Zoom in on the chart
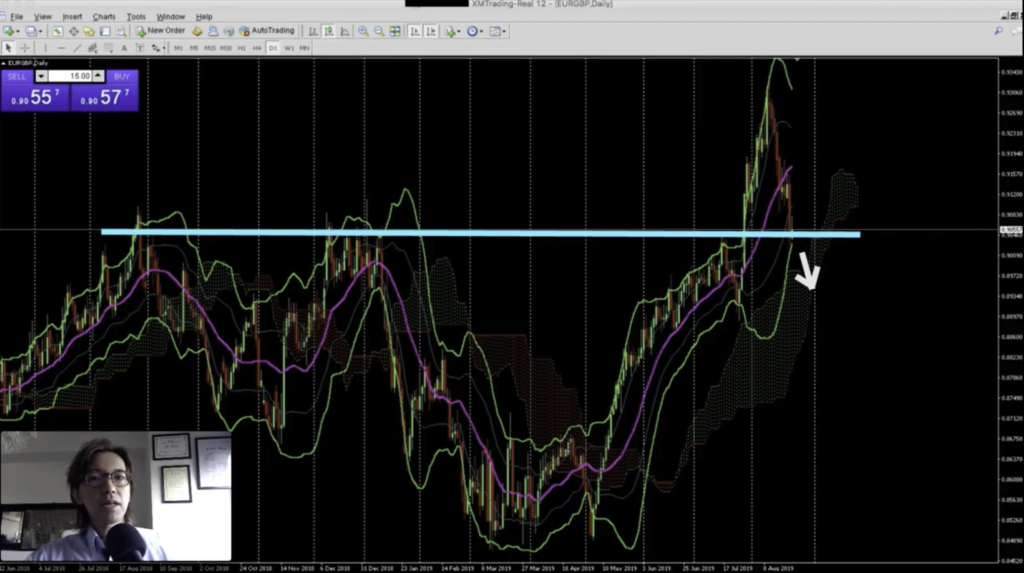Viewport: 1024px width, 573px height. [x=363, y=31]
